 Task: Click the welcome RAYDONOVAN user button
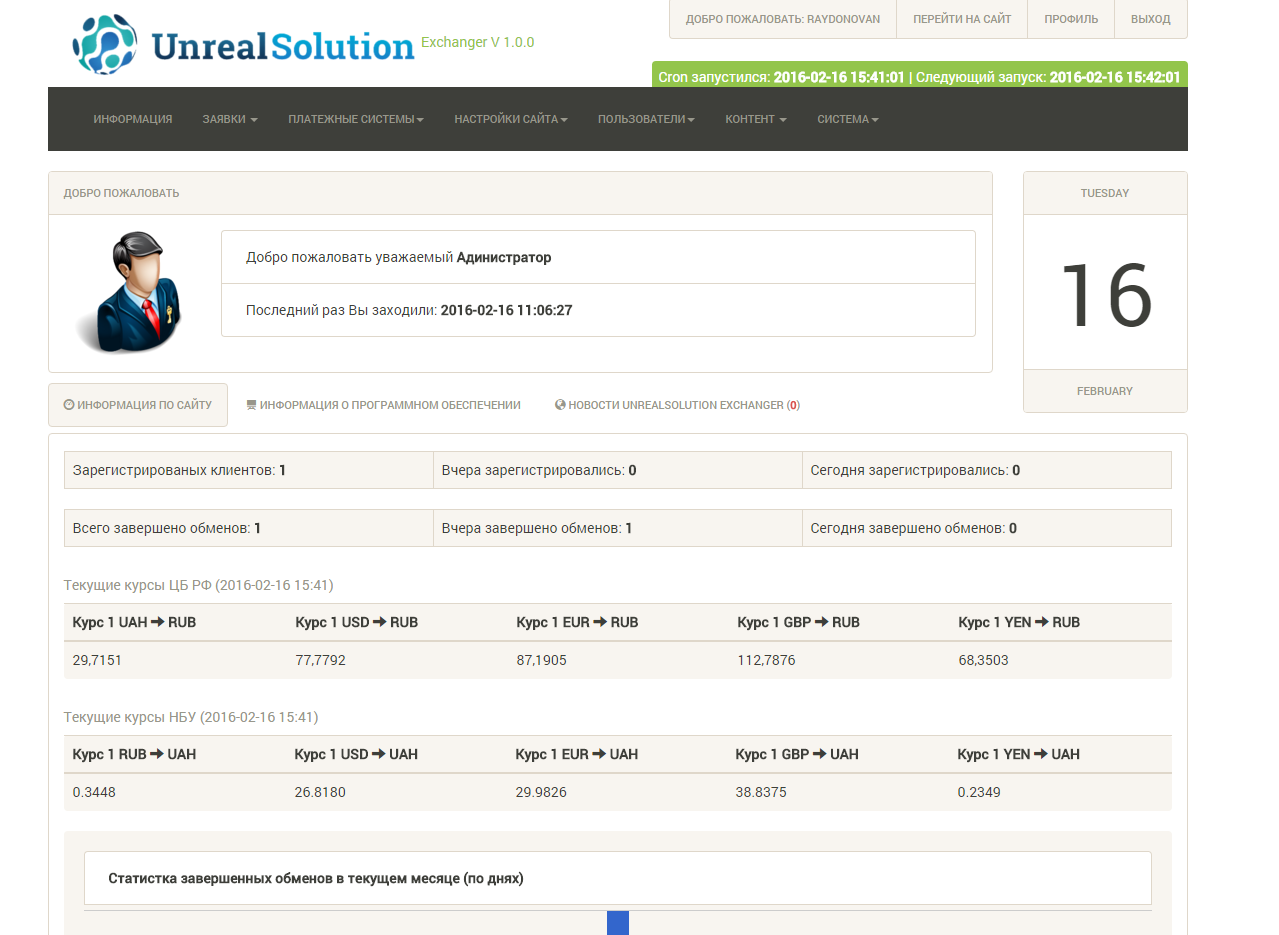coord(782,19)
